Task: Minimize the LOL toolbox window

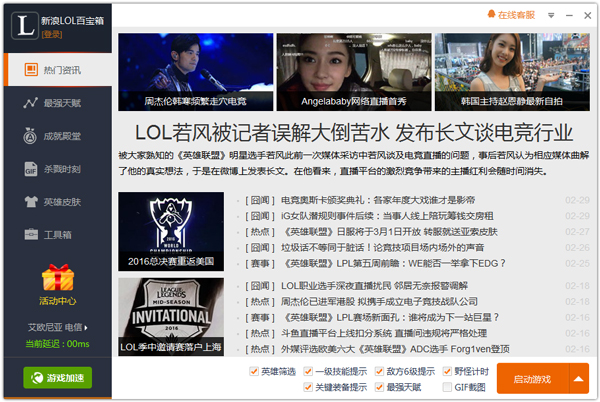Action: (x=569, y=15)
